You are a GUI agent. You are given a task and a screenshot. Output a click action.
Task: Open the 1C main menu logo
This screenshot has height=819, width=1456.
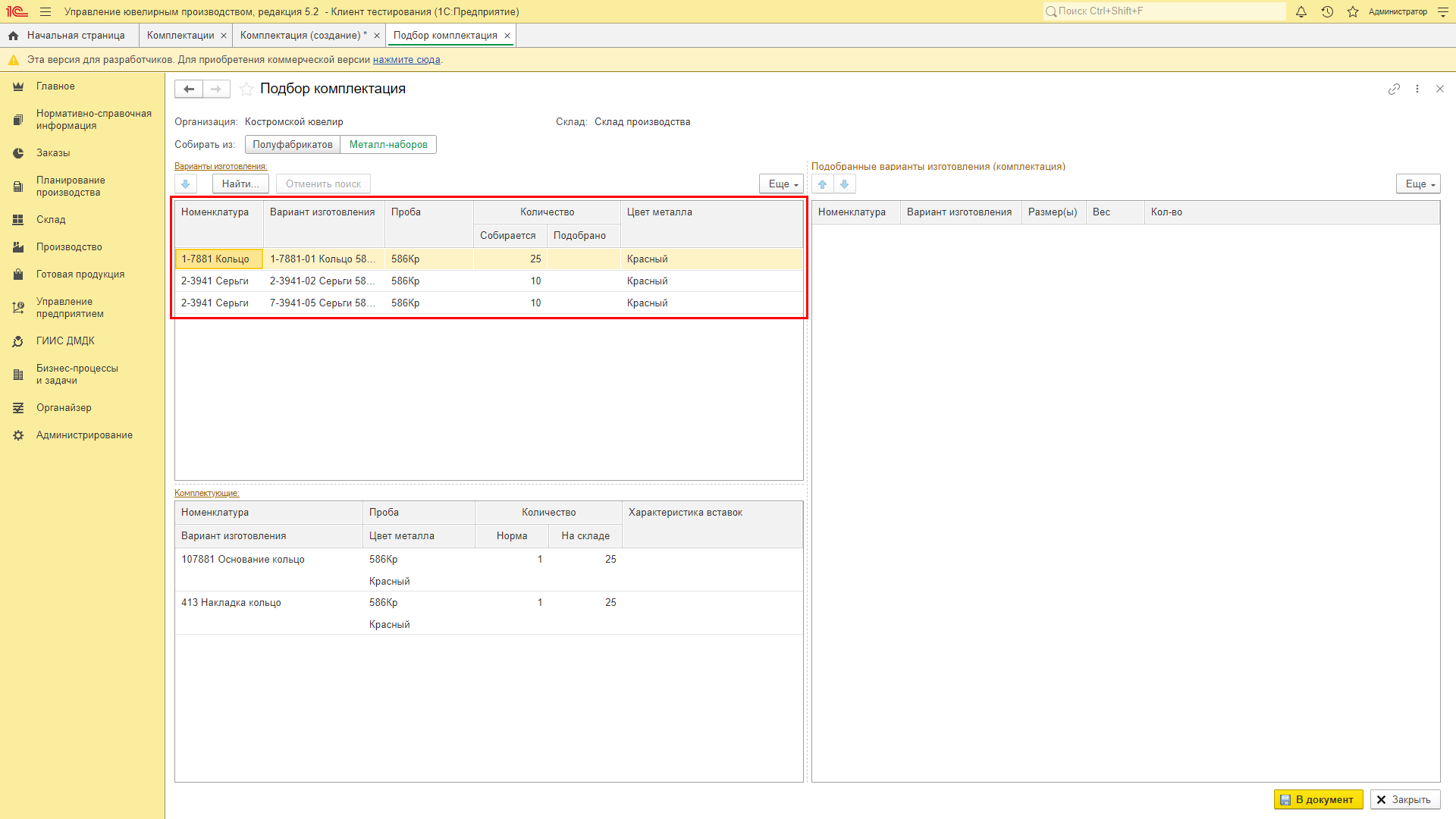point(17,11)
